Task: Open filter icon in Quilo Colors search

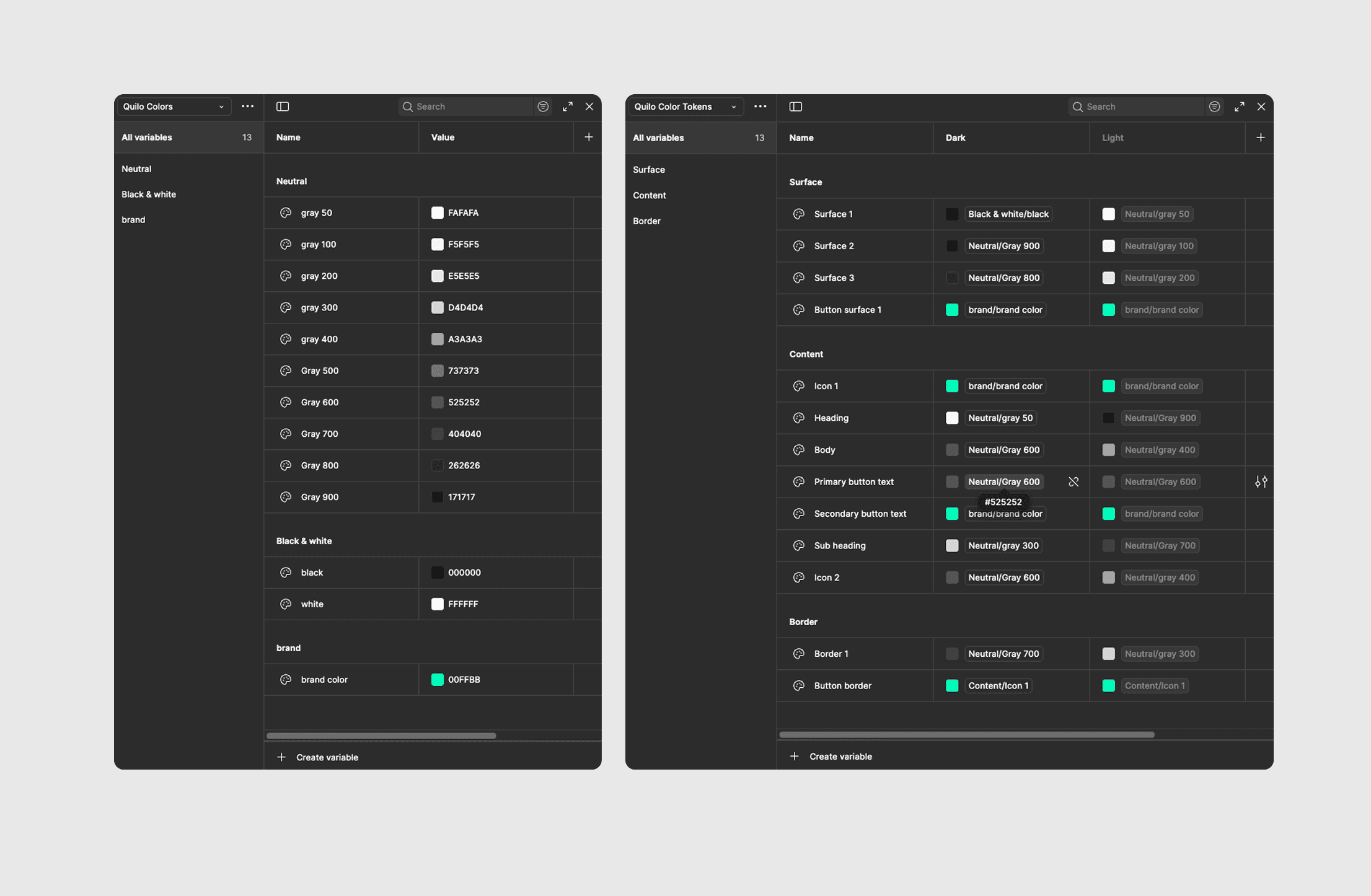Action: tap(543, 107)
